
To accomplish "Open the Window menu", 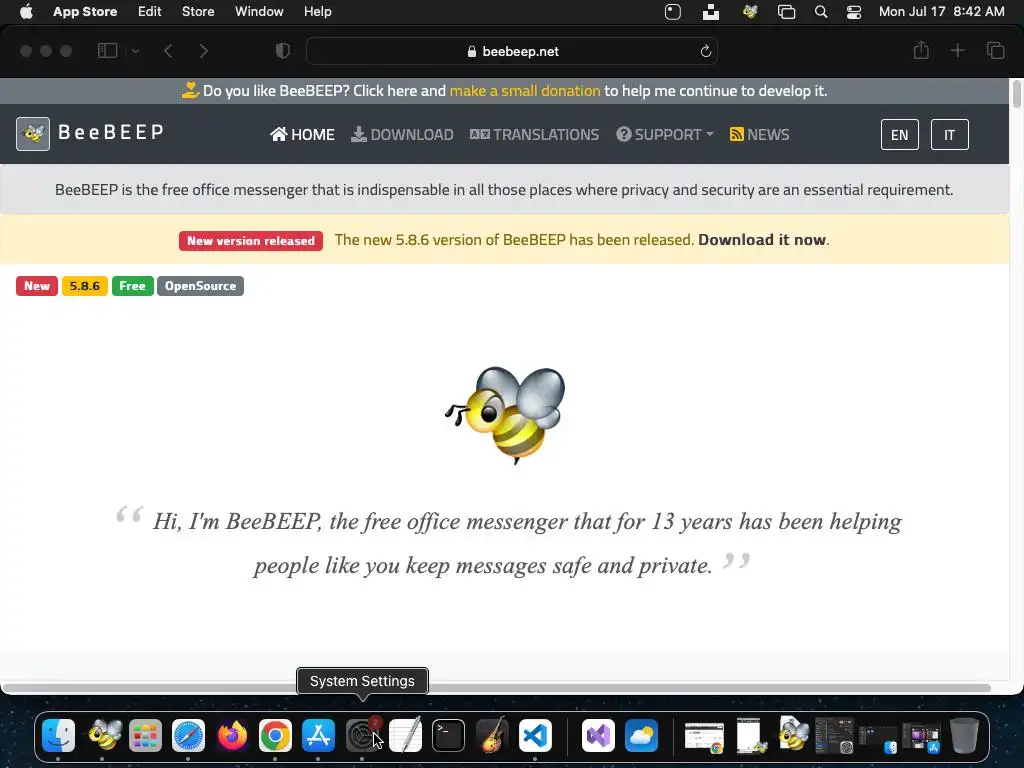I will [259, 11].
